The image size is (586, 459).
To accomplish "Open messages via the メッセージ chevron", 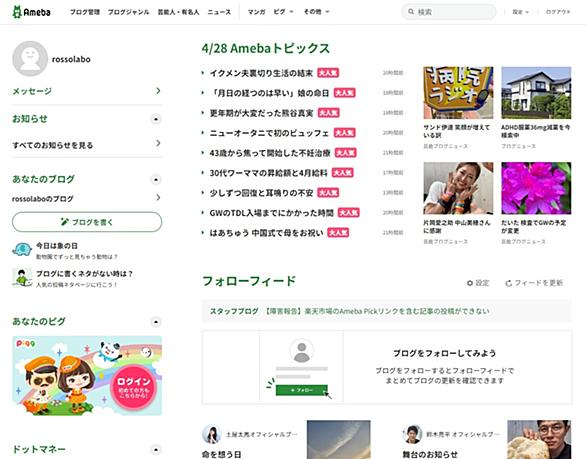I will 158,91.
